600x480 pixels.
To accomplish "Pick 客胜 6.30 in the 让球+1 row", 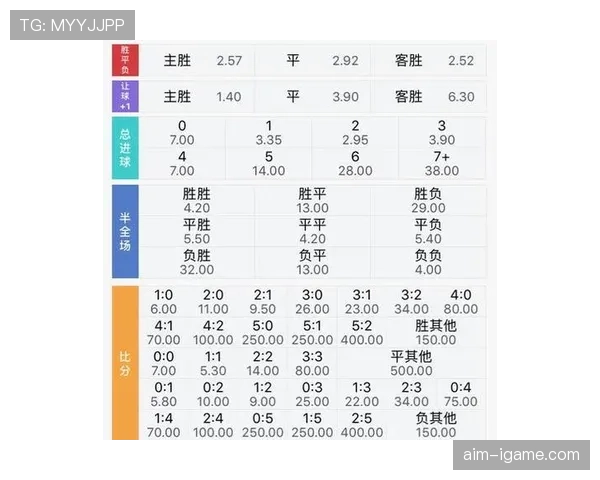I will click(x=429, y=96).
